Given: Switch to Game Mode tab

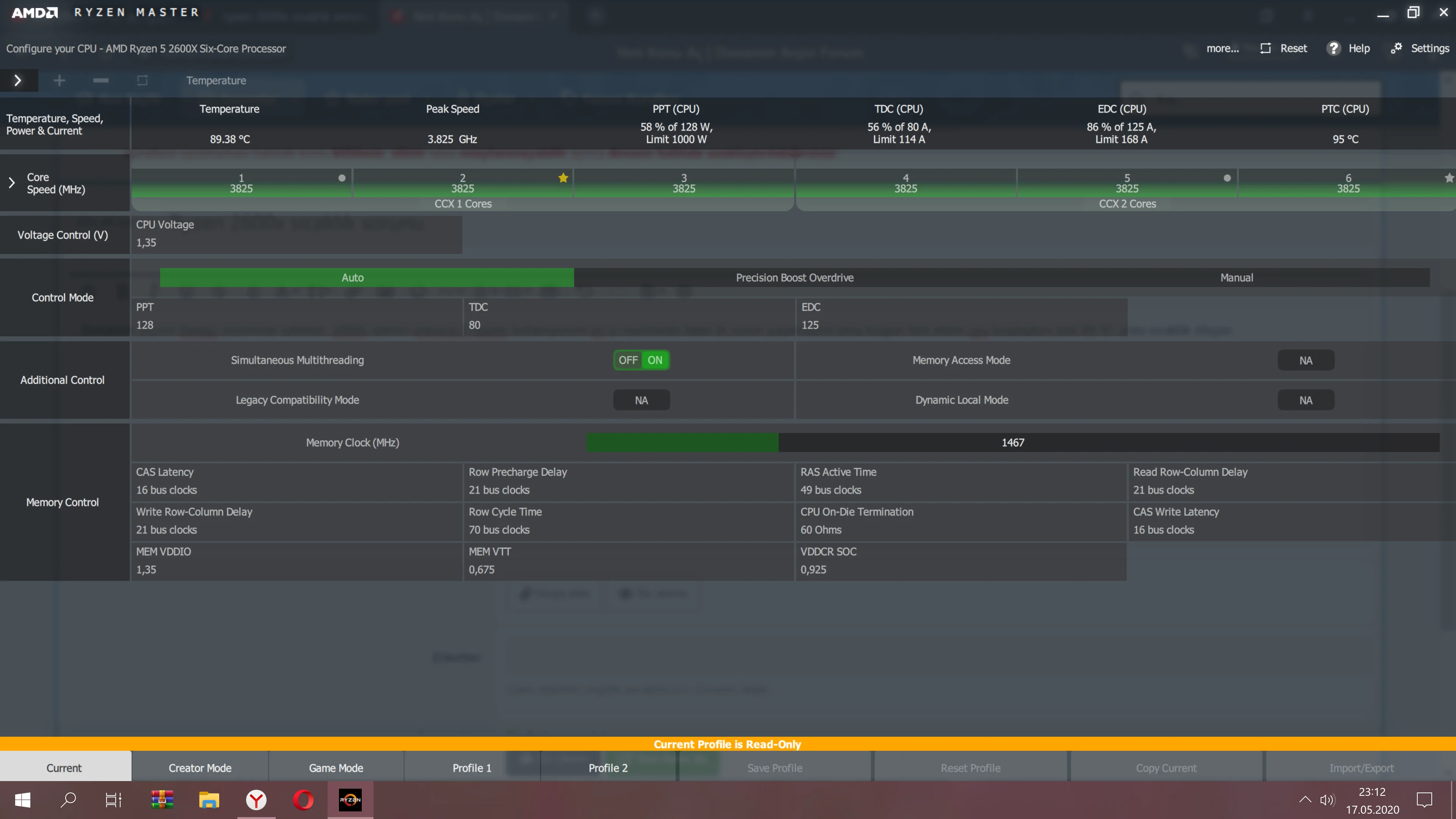Looking at the screenshot, I should click(336, 767).
